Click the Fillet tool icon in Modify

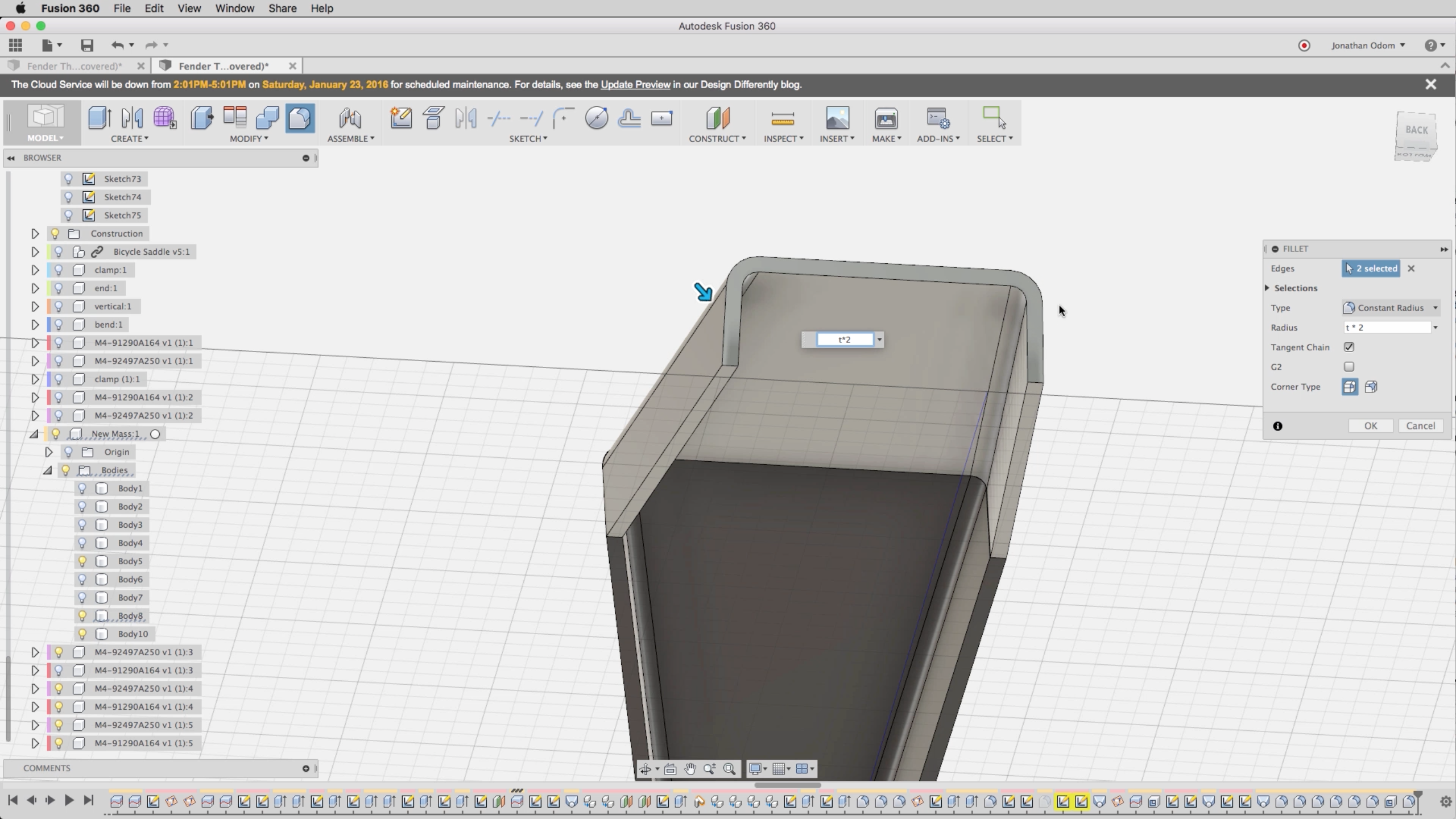[300, 118]
